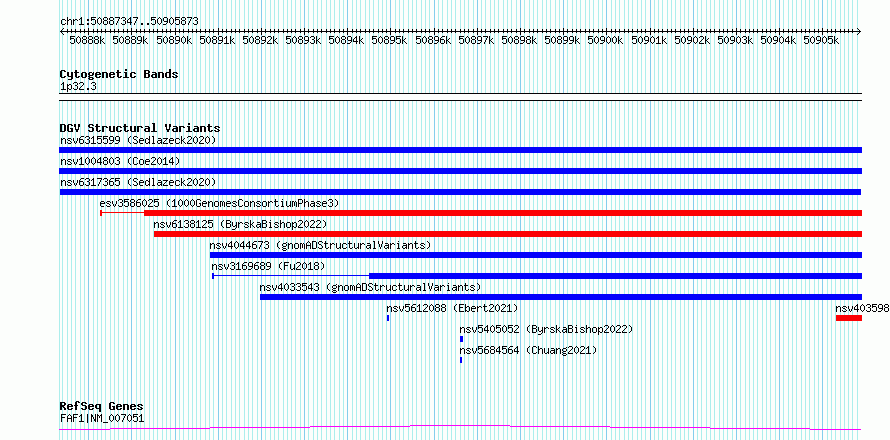Click the 50893k ruler tick label
The width and height of the screenshot is (890, 440).
click(303, 40)
